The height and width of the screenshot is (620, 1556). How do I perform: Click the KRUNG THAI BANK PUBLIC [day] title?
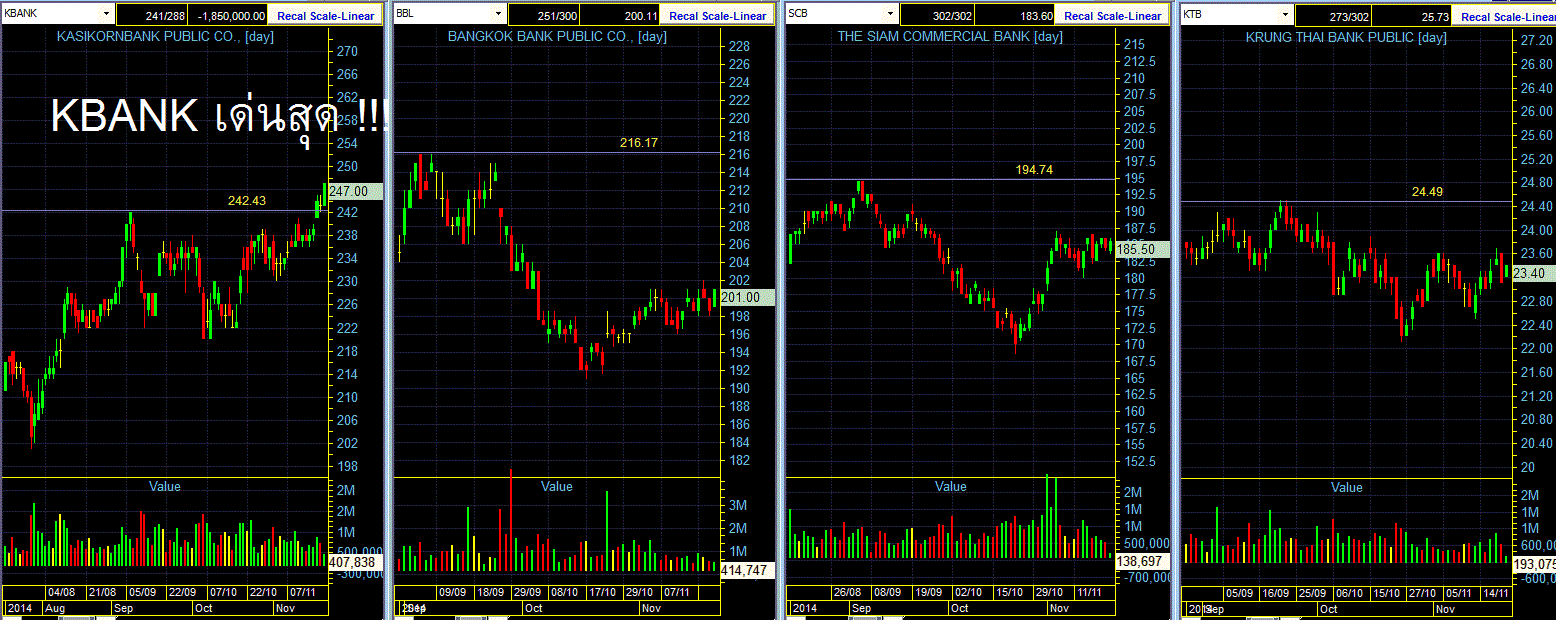pos(1346,38)
